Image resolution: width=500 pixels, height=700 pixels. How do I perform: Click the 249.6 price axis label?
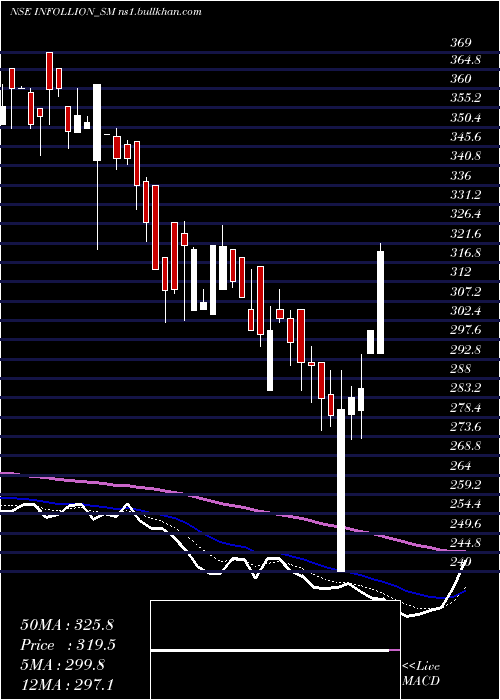pyautogui.click(x=465, y=523)
